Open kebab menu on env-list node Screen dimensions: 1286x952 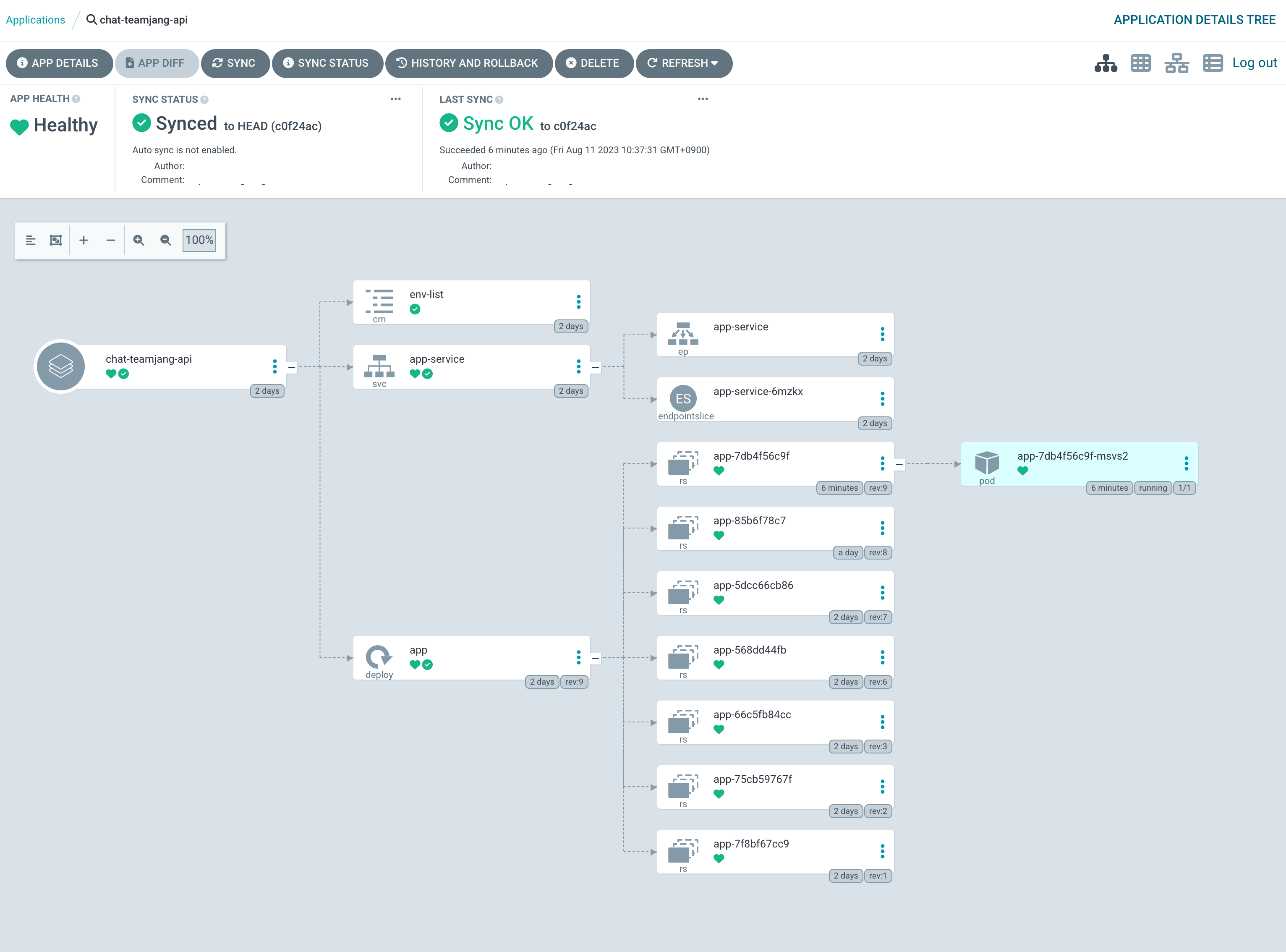578,301
